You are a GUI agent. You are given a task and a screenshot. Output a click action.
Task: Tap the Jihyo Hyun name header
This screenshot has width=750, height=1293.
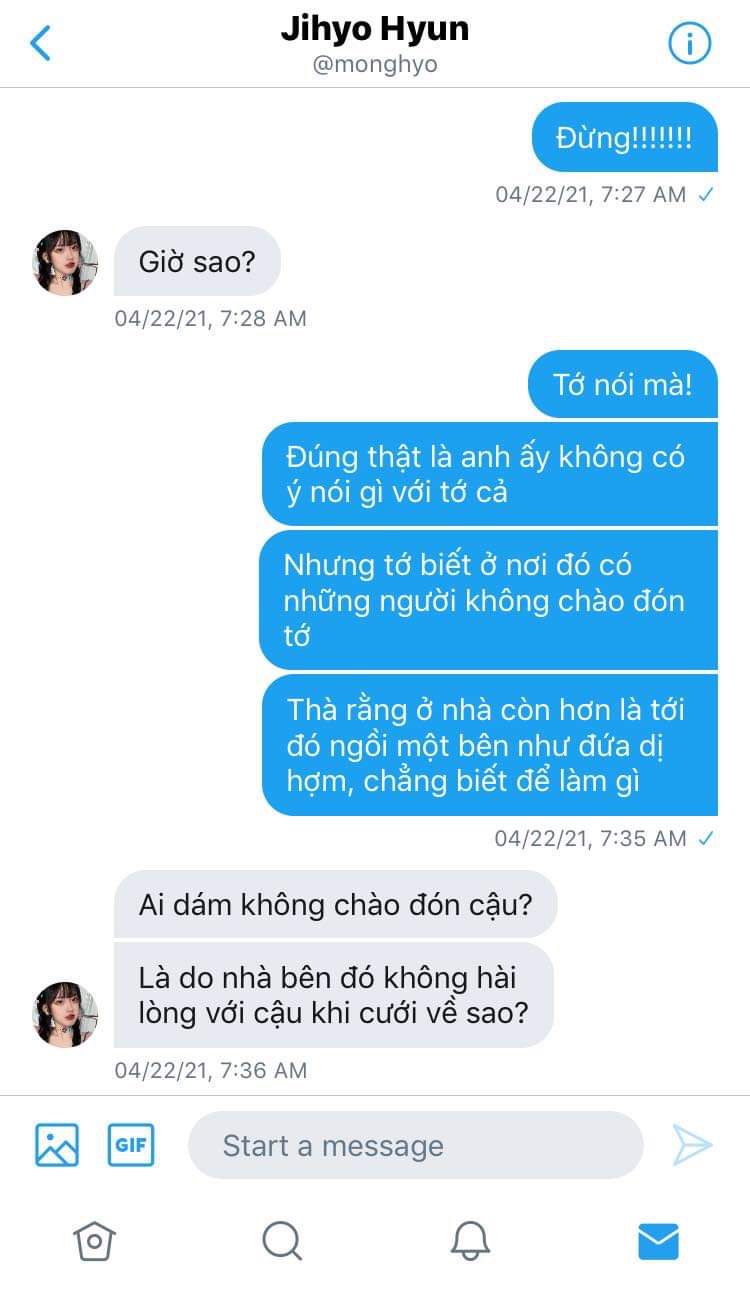(375, 29)
